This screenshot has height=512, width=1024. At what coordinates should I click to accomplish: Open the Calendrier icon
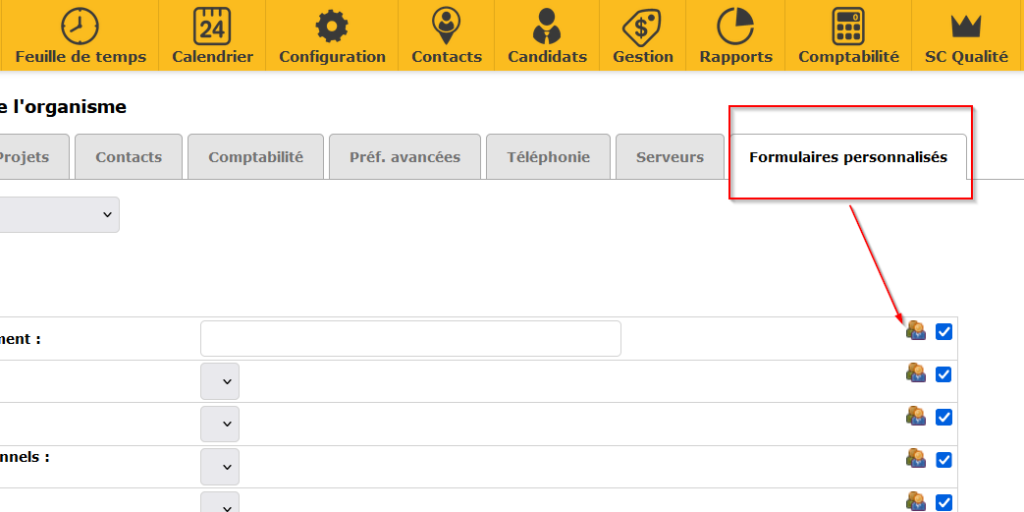coord(212,26)
